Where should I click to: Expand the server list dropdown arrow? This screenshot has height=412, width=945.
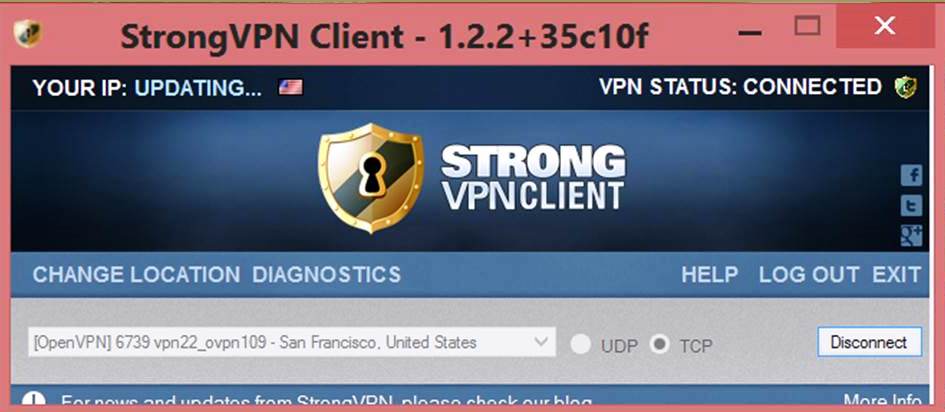pos(541,342)
